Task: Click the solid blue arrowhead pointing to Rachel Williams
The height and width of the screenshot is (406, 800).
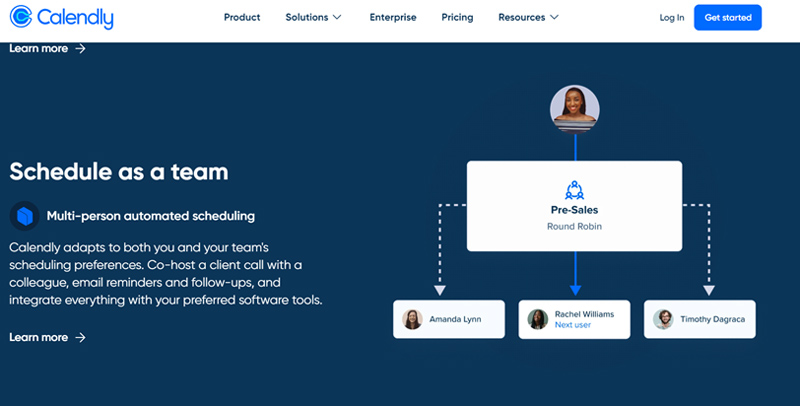Action: coord(575,289)
